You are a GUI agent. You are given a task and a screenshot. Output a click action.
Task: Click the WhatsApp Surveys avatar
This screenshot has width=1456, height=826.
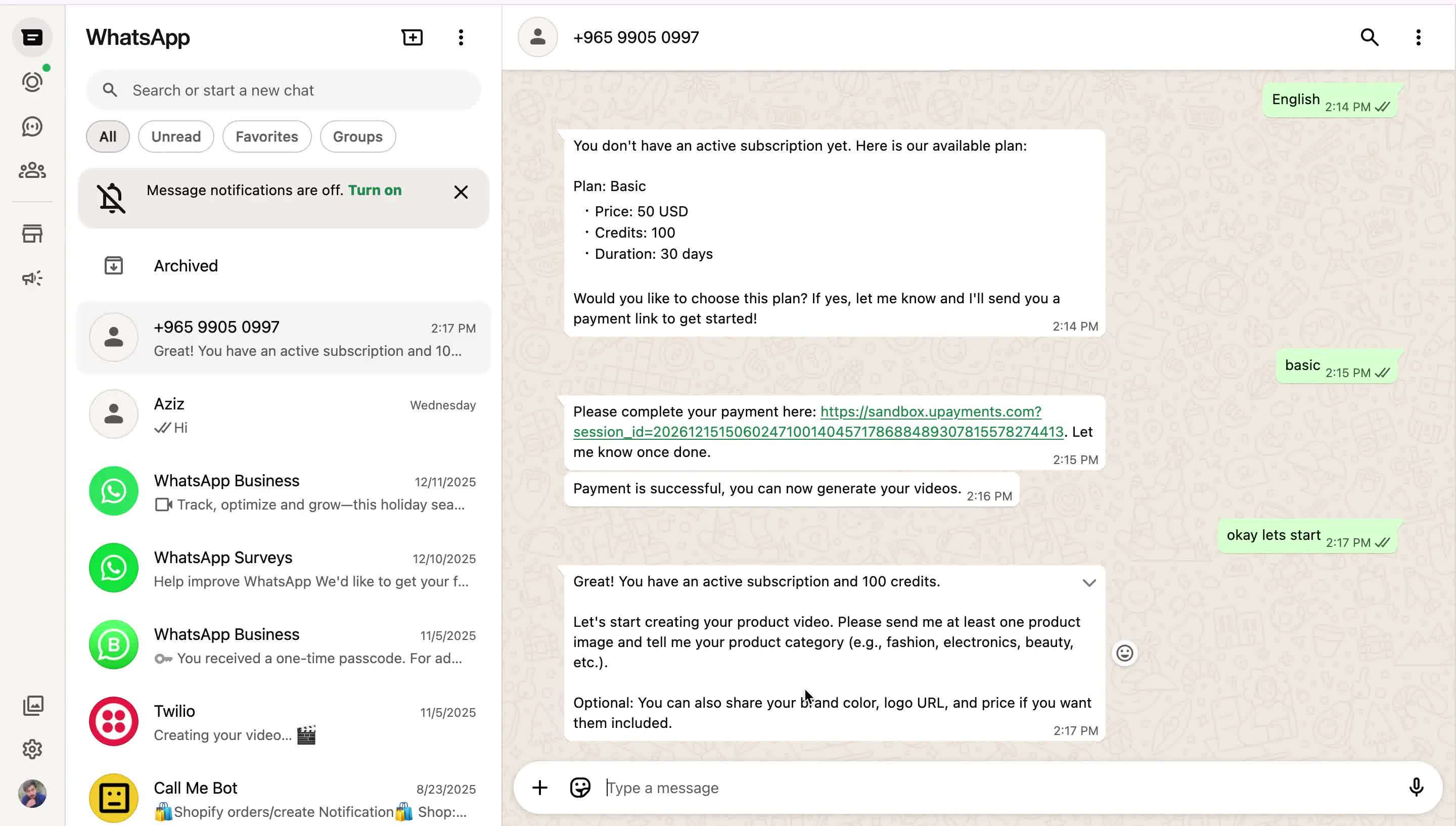113,568
